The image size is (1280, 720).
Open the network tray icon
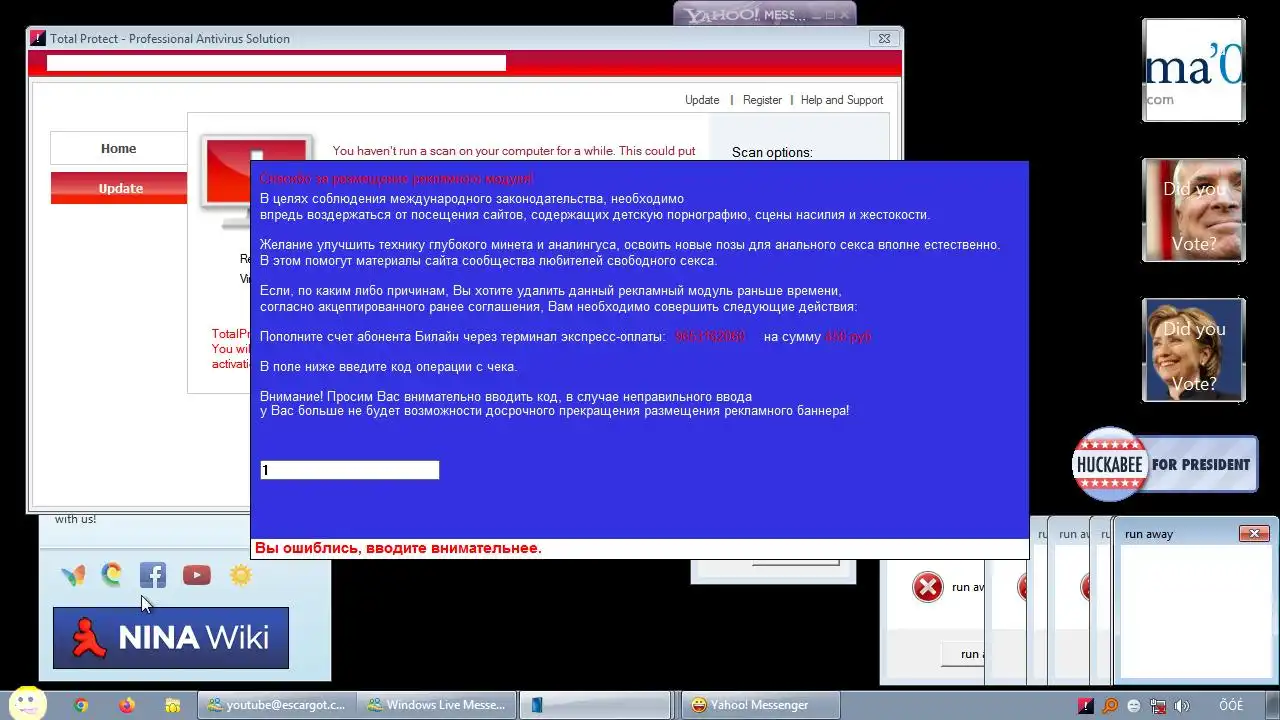click(x=1158, y=705)
